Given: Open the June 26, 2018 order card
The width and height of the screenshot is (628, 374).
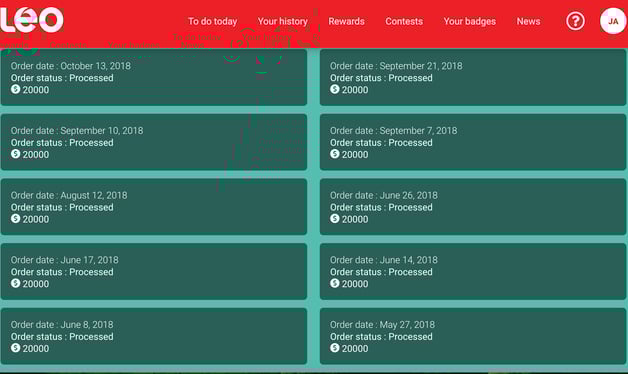Looking at the screenshot, I should click(473, 207).
